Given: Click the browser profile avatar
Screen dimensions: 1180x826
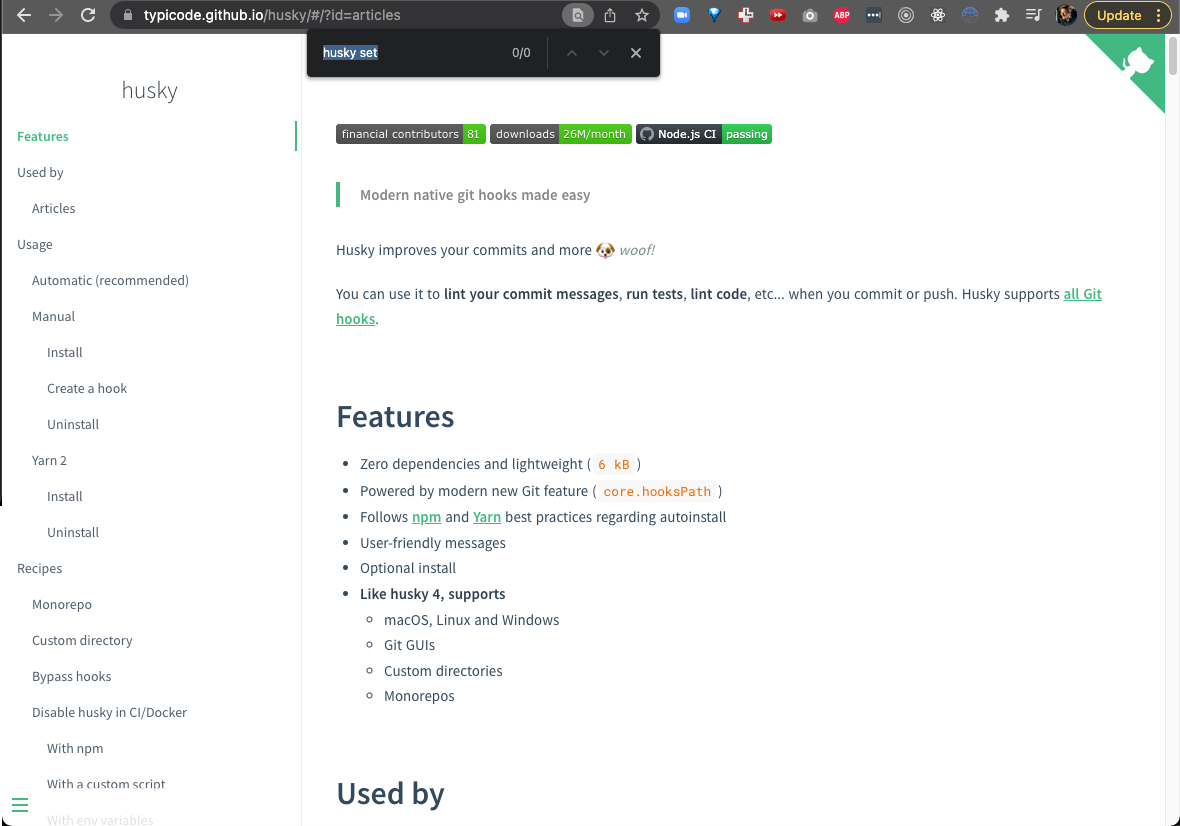Looking at the screenshot, I should coord(1066,15).
